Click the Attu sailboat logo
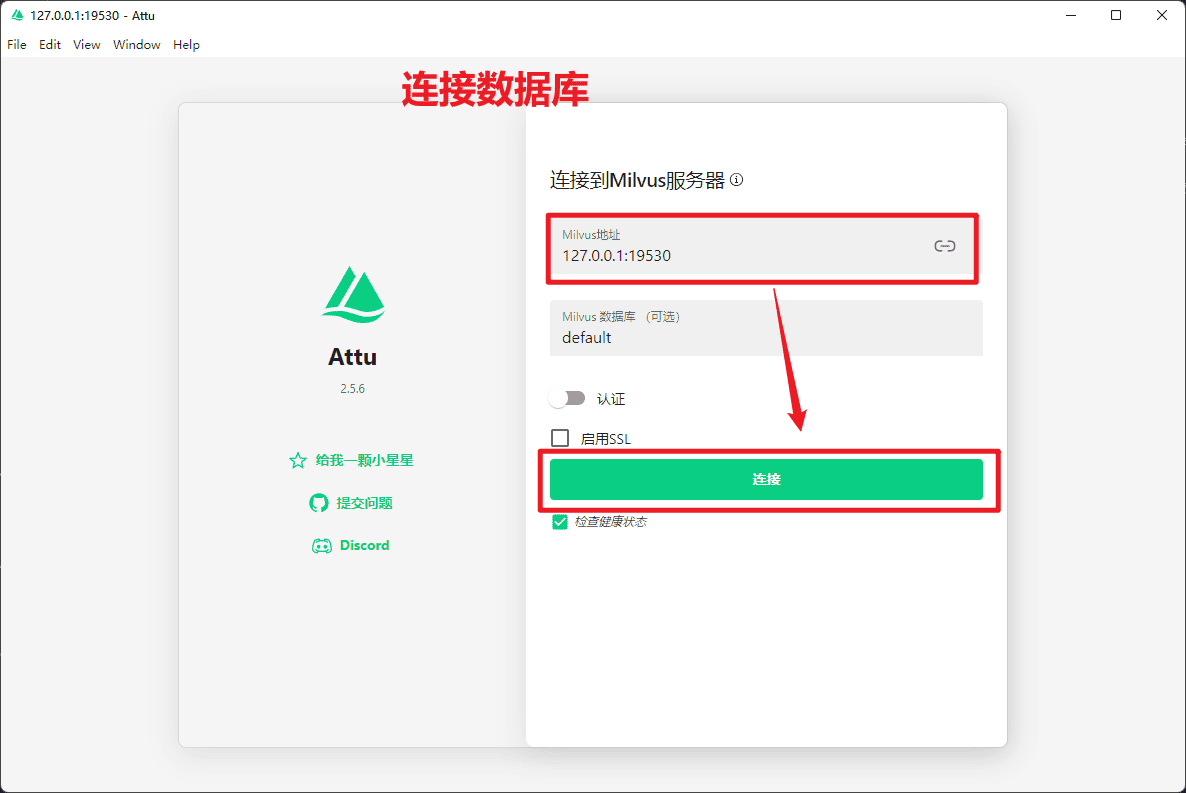Screen dimensions: 1186x793 [353, 295]
